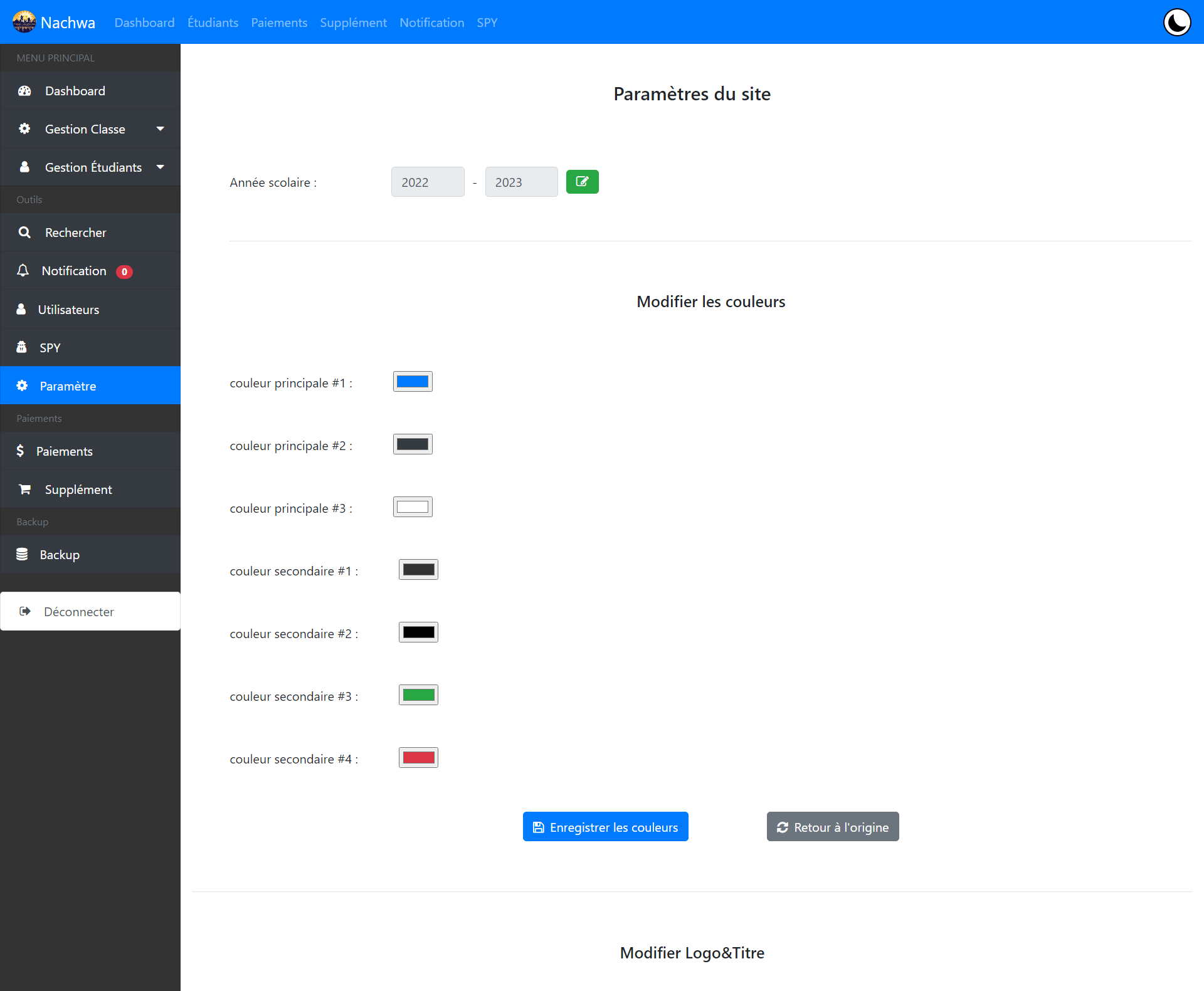The width and height of the screenshot is (1204, 991).
Task: Open couleur secondaire #4 red swatch
Action: (418, 758)
